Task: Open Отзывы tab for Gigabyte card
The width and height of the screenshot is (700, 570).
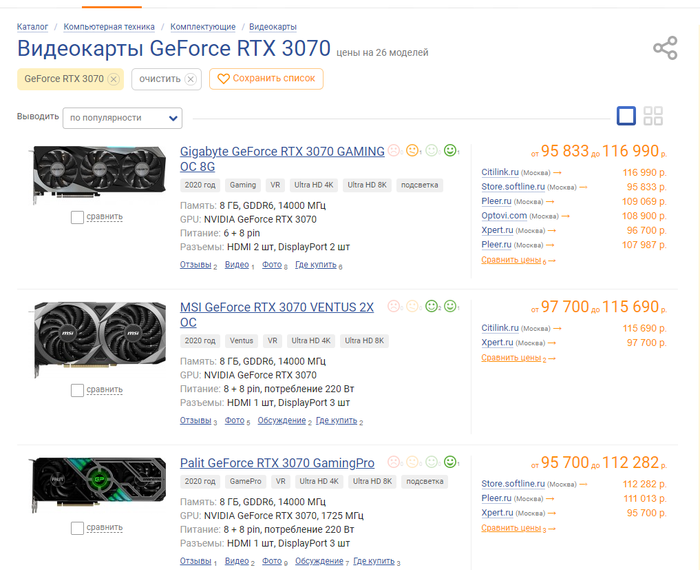Action: tap(196, 265)
